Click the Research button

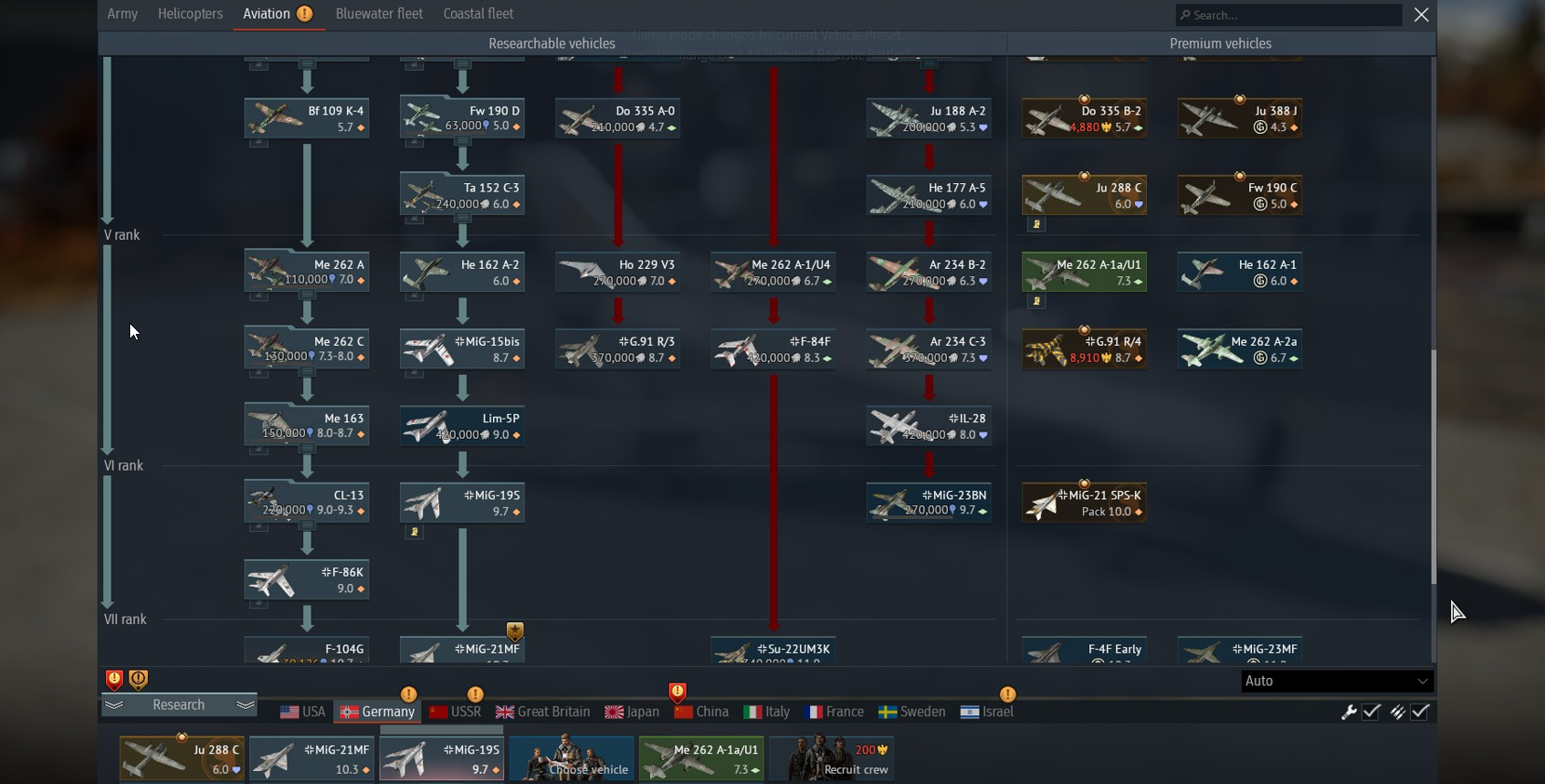pyautogui.click(x=179, y=705)
